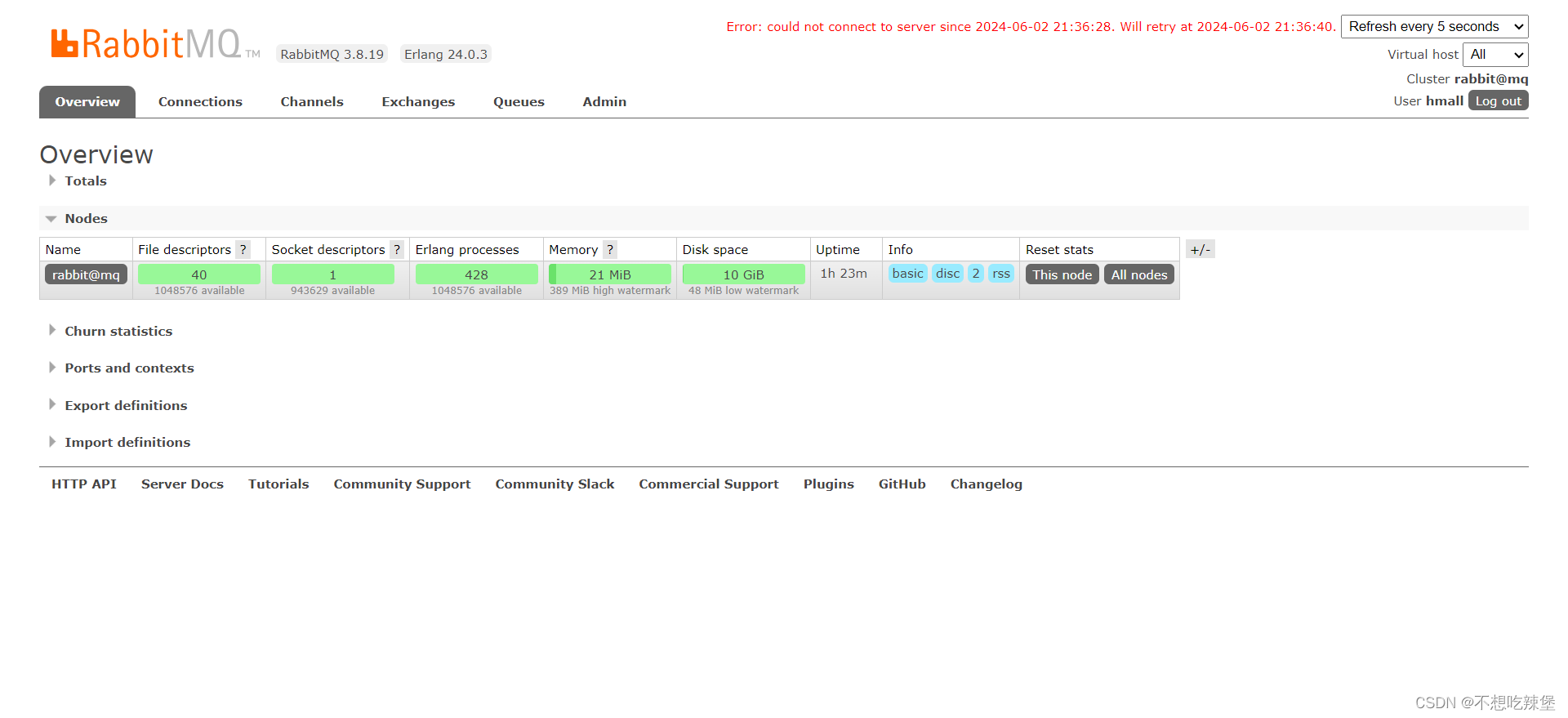Open the rabbit@mq node details

tap(86, 274)
